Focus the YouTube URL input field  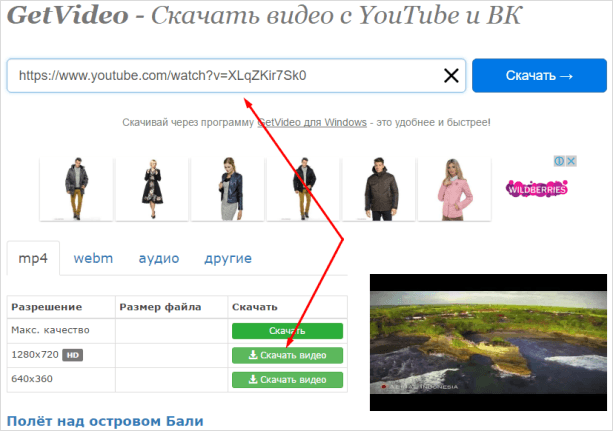pyautogui.click(x=236, y=75)
